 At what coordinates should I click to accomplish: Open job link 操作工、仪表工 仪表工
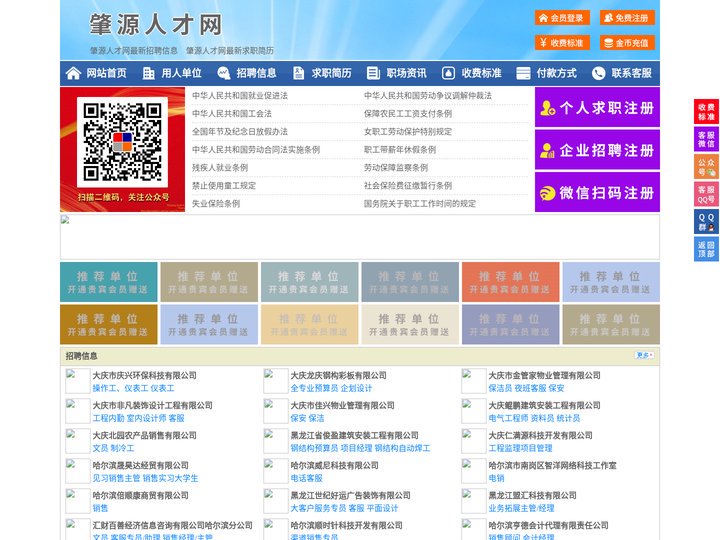133,388
